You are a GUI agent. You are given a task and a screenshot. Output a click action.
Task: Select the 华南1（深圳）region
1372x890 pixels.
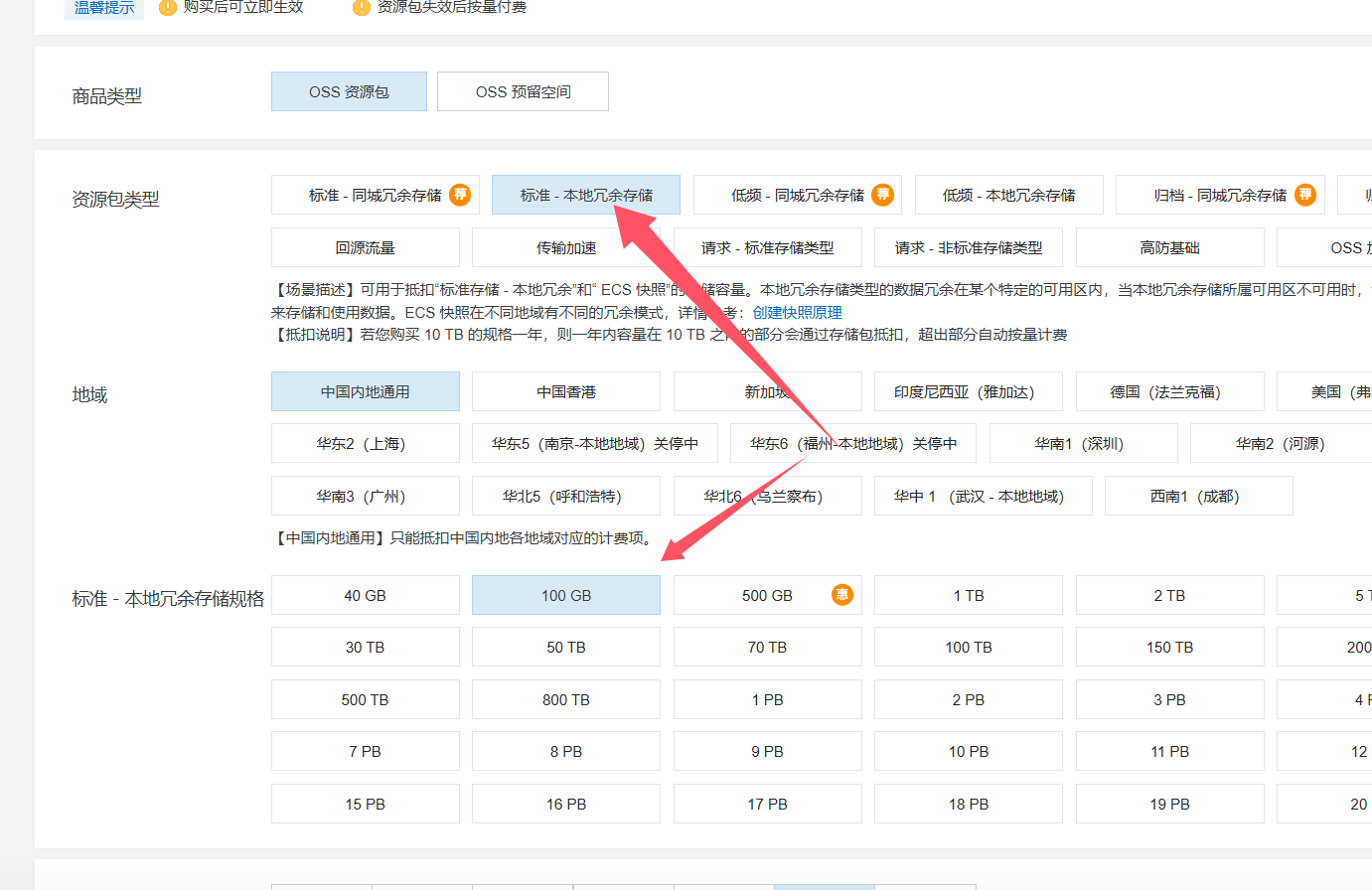[1084, 443]
